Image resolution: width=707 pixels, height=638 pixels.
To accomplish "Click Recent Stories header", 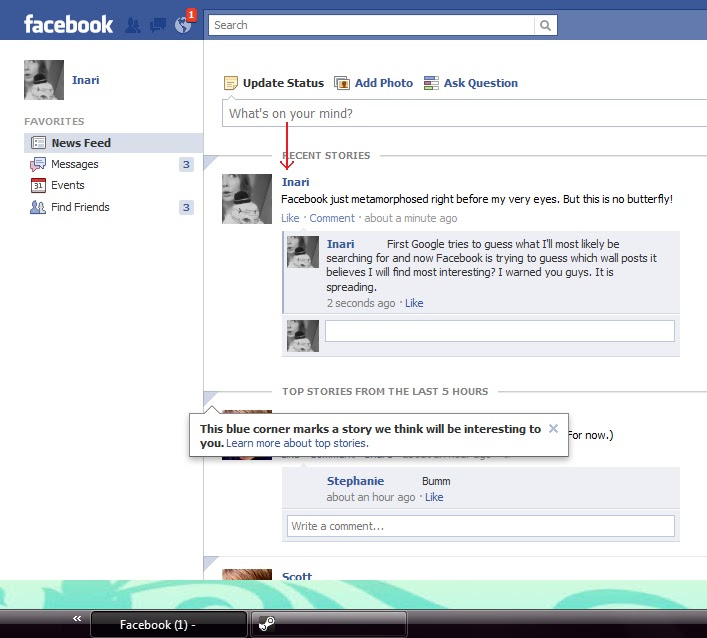I will (x=326, y=156).
